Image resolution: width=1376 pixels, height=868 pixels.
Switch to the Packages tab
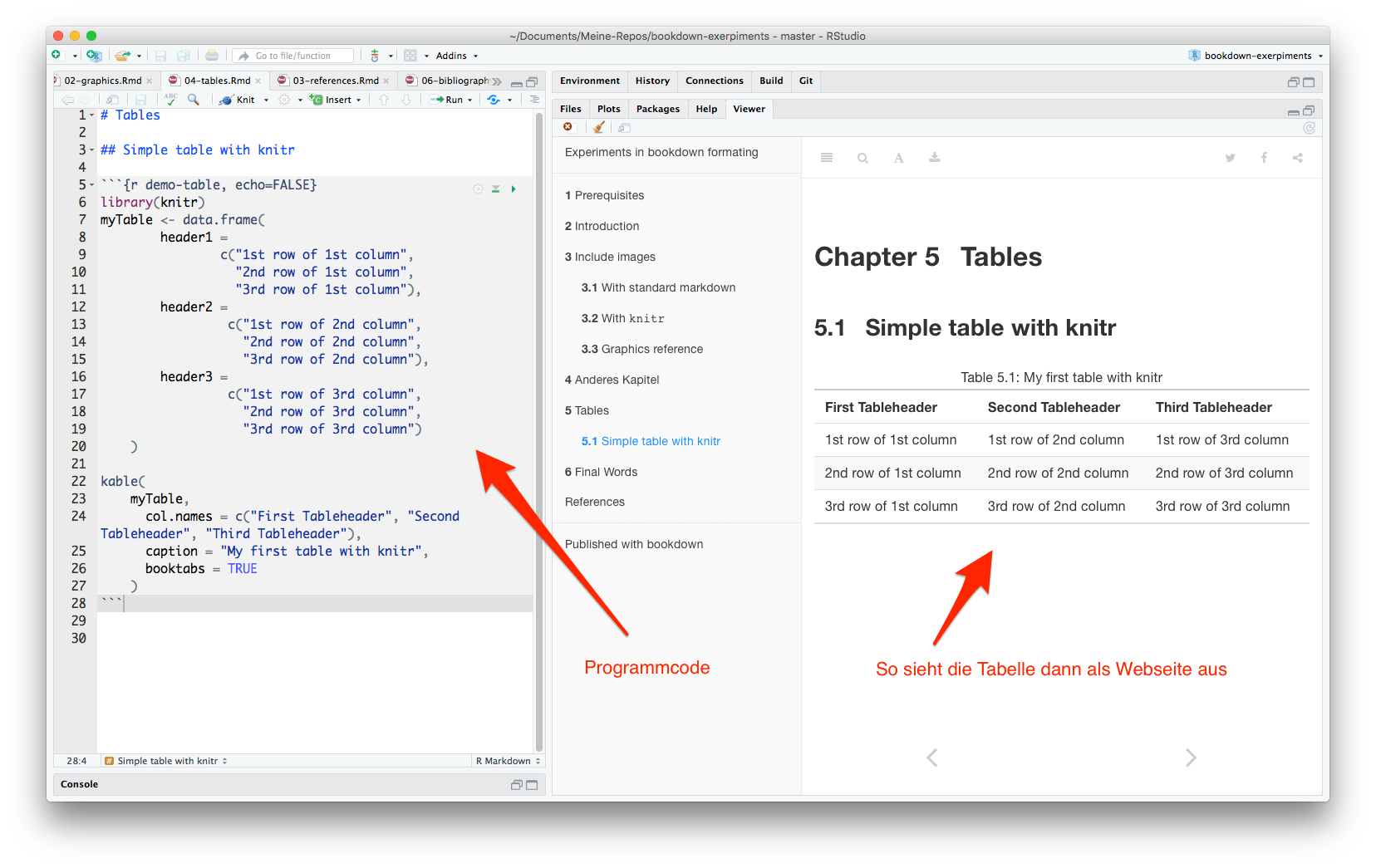click(x=658, y=109)
